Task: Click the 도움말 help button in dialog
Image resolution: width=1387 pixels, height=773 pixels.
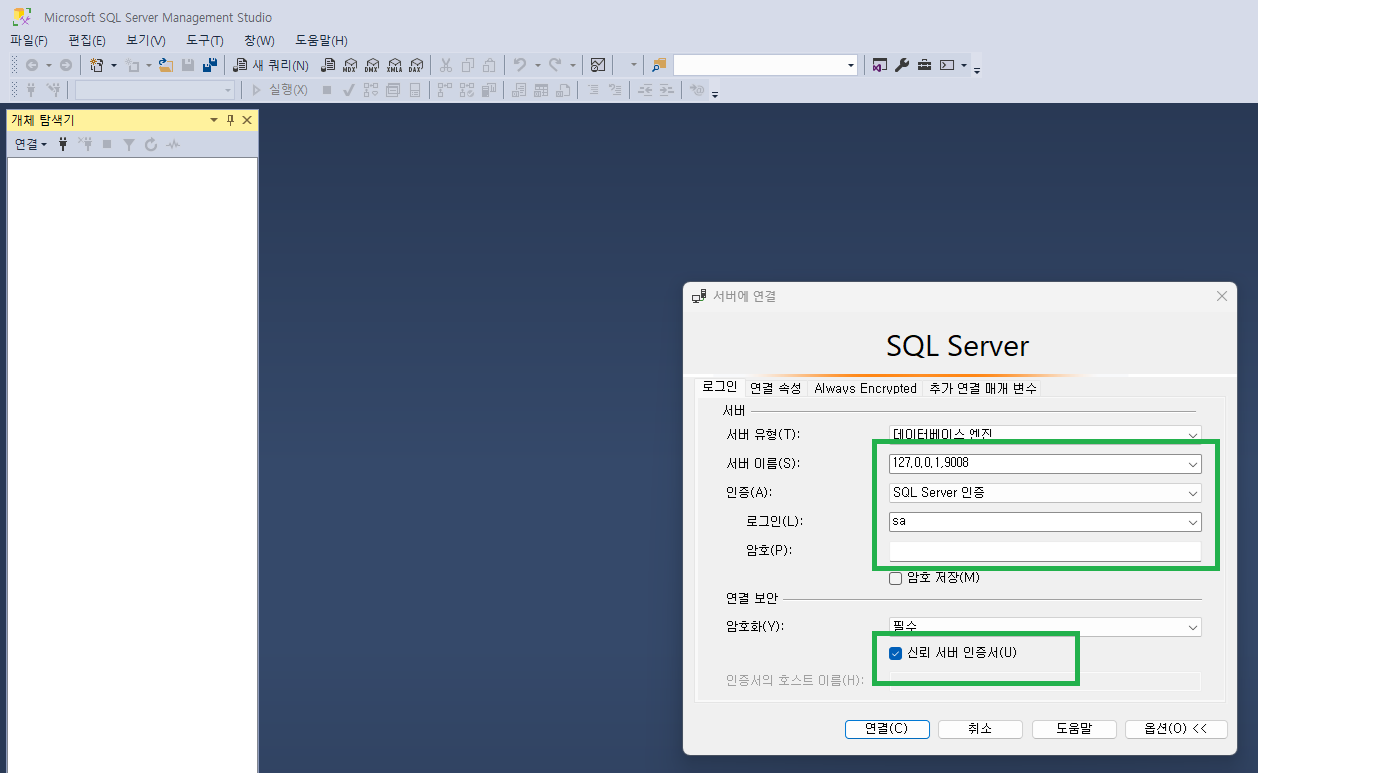Action: click(x=1074, y=729)
